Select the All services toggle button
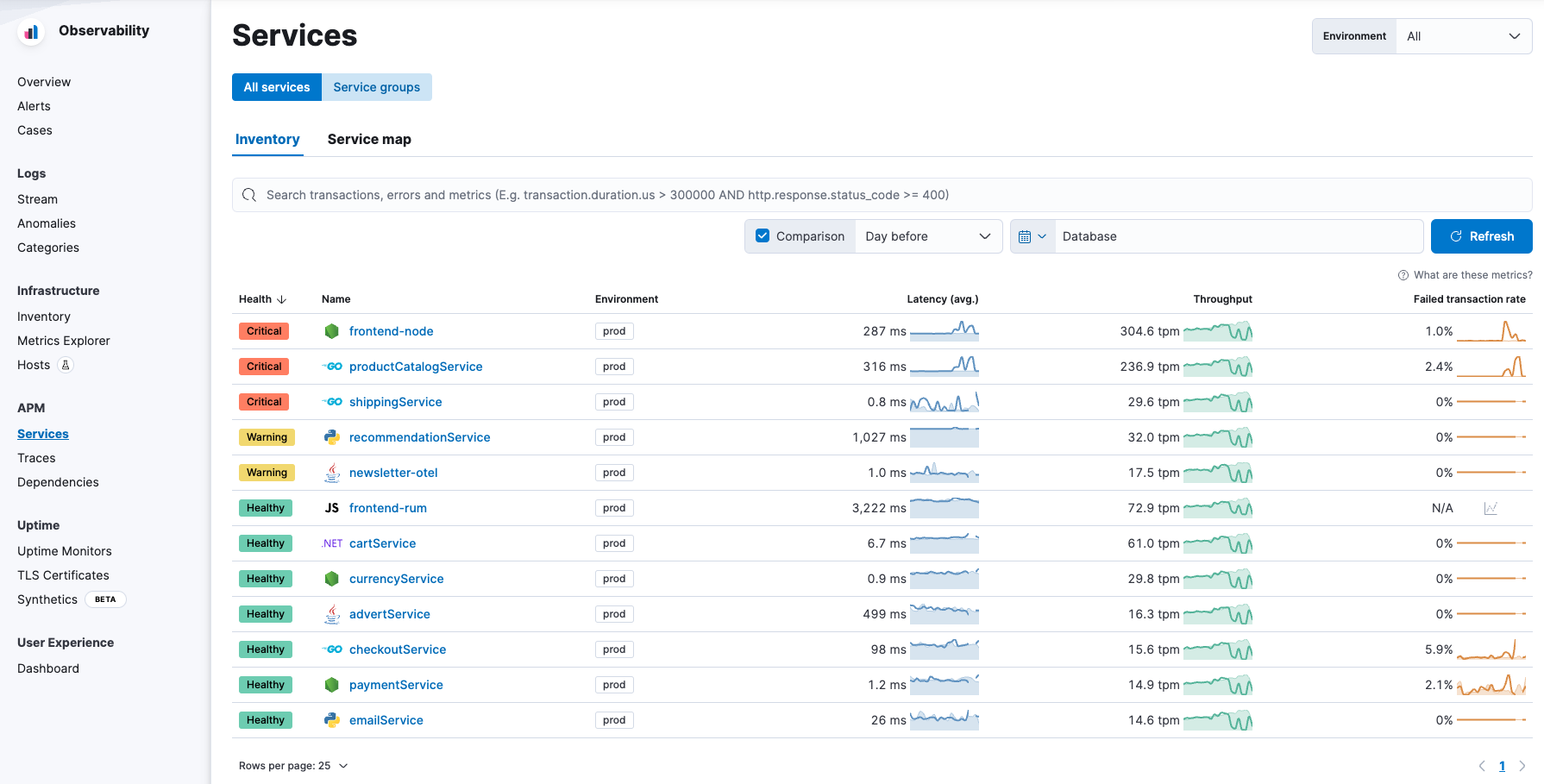The width and height of the screenshot is (1544, 784). pos(276,87)
